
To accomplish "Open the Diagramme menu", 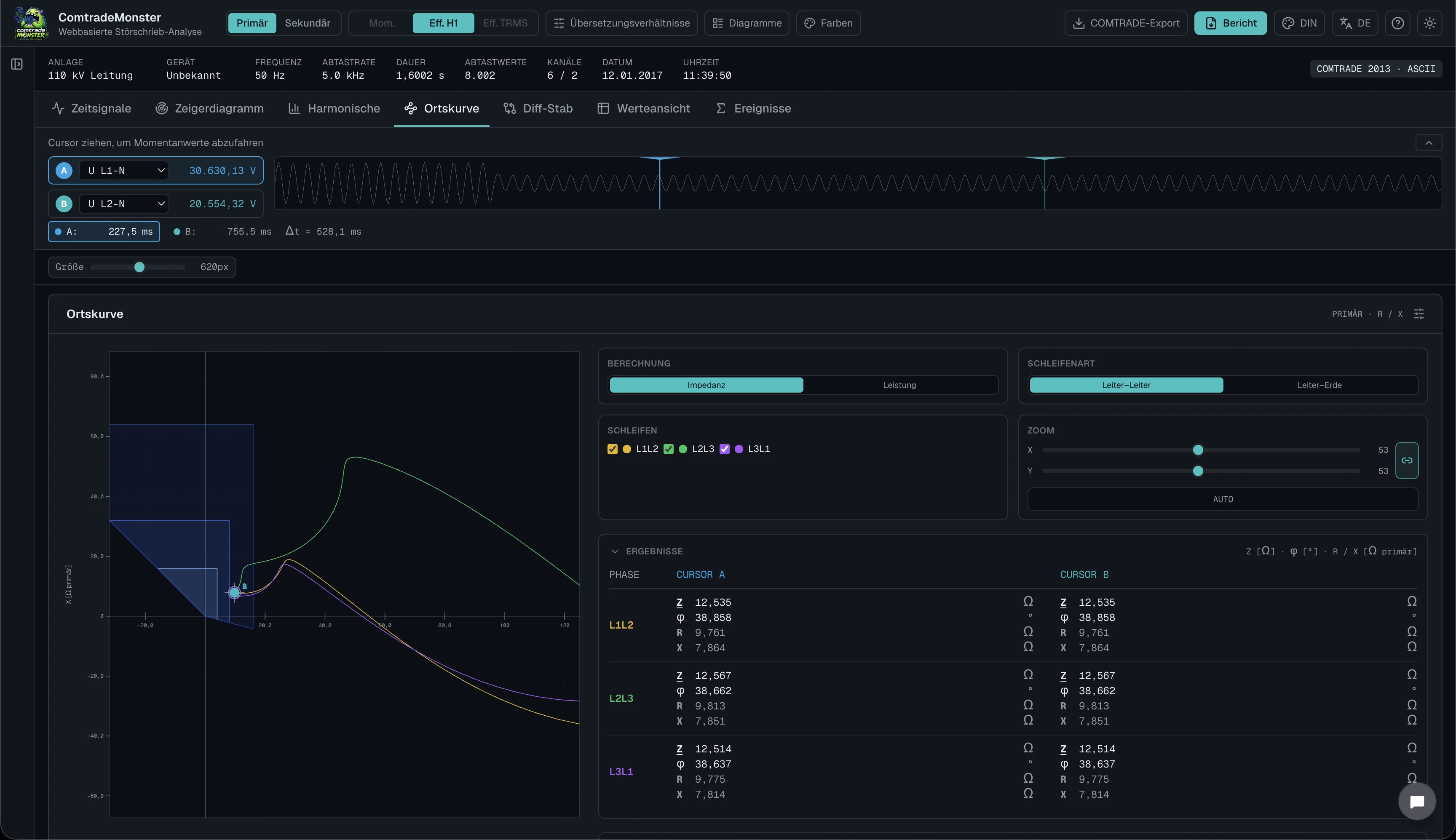I will click(747, 23).
